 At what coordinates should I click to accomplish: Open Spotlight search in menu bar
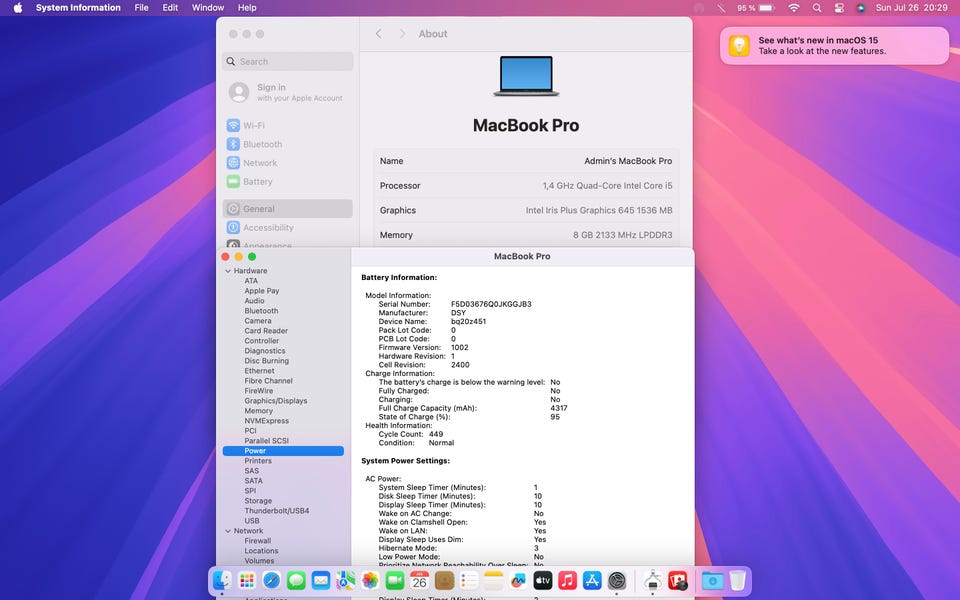pos(817,8)
